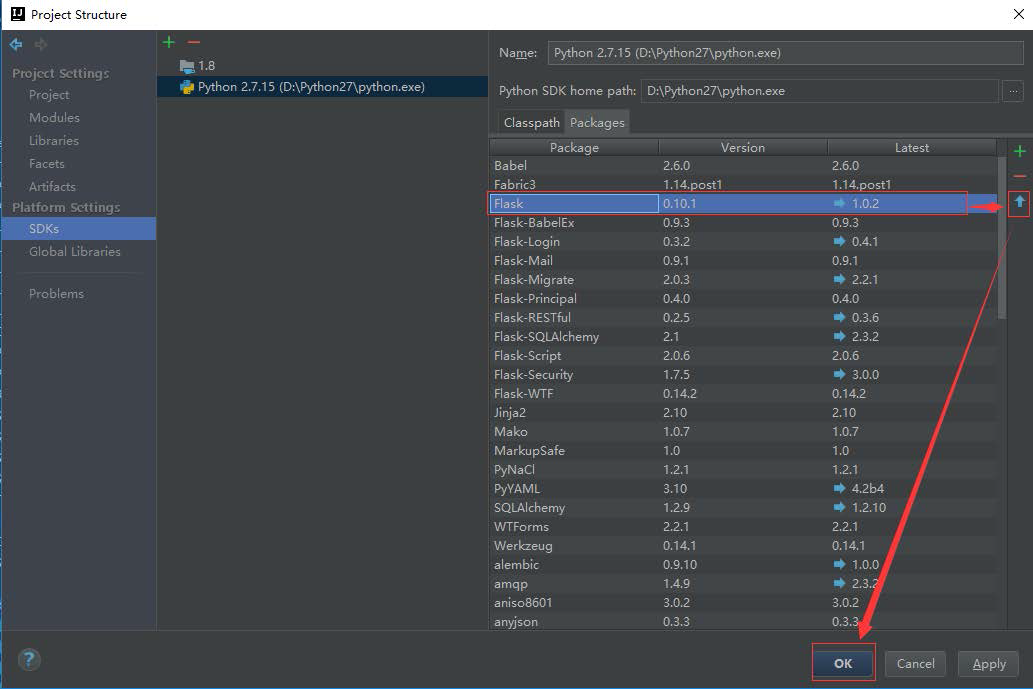Select the Babel package row
This screenshot has height=689, width=1033.
pos(743,165)
